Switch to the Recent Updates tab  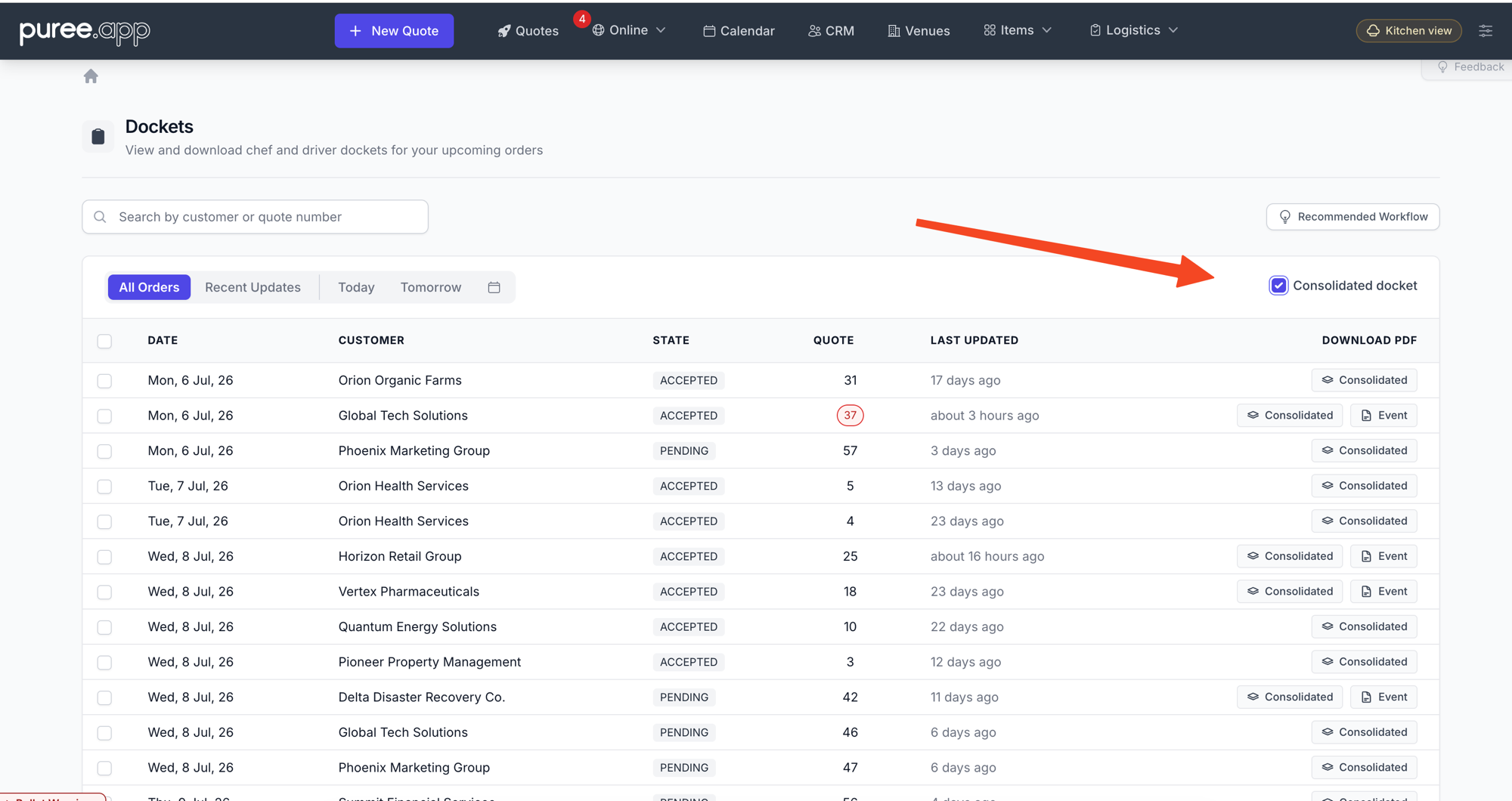(x=253, y=287)
